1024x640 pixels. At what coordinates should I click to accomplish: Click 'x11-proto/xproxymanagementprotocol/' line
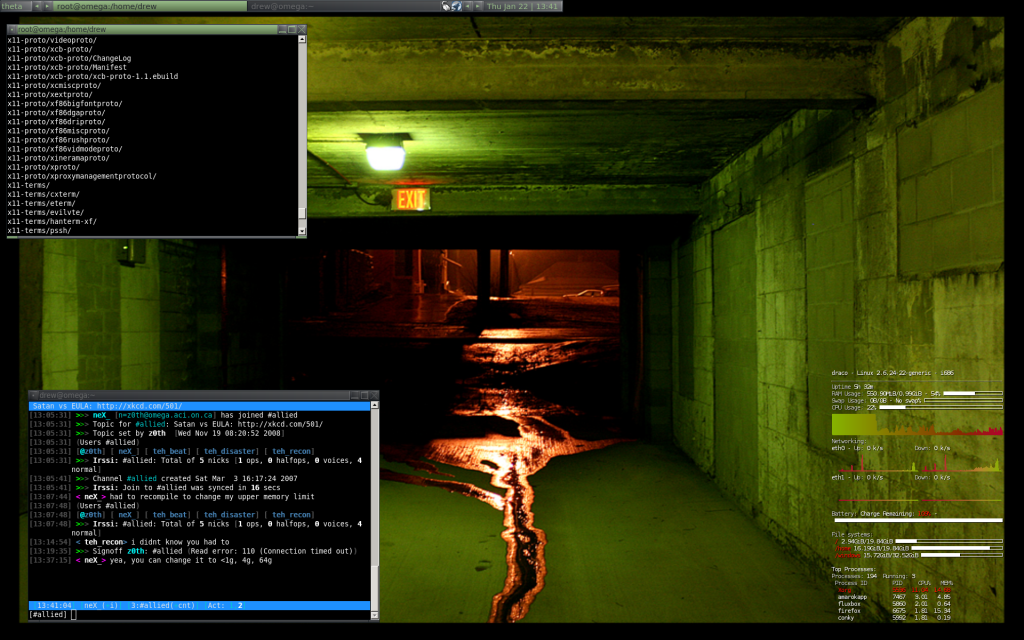[82, 176]
